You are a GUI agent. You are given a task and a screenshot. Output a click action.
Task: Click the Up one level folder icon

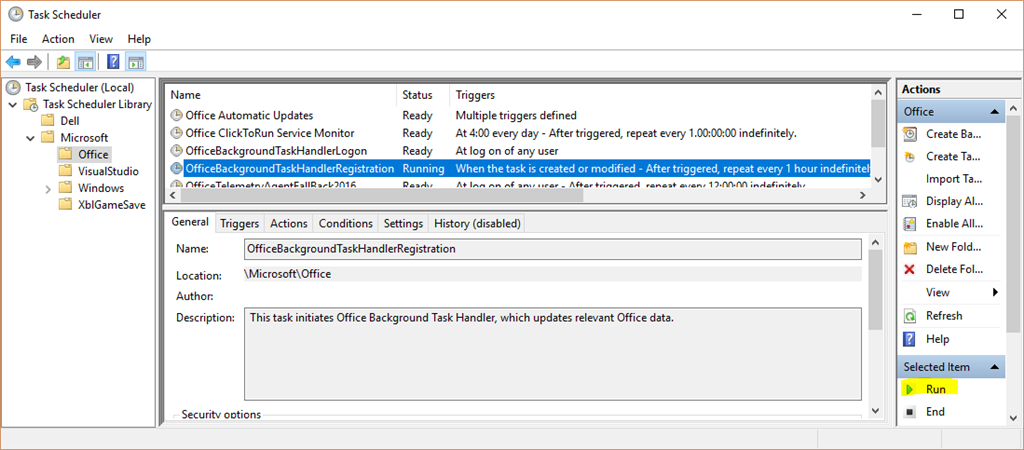(x=63, y=62)
